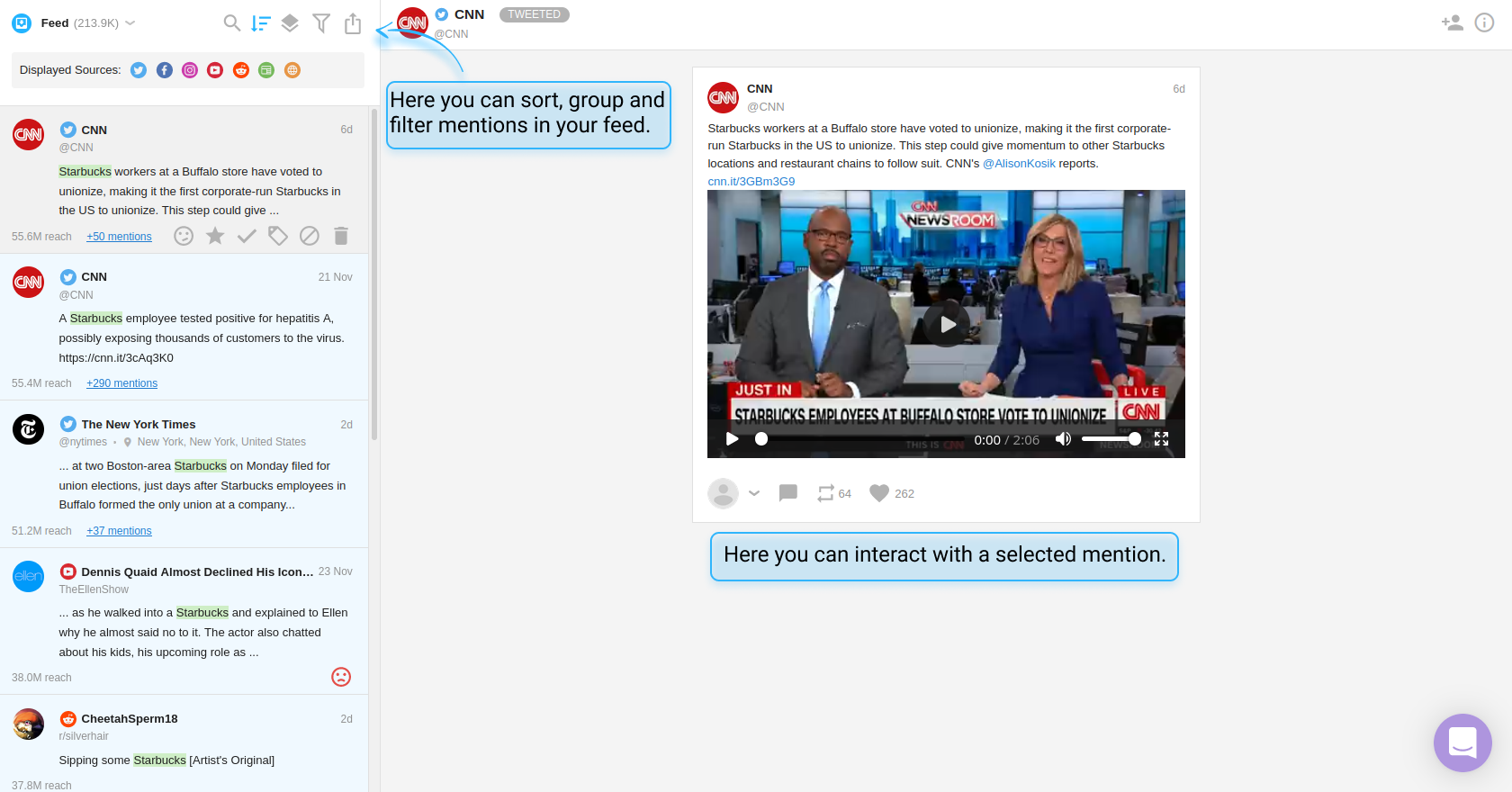Viewport: 1512px width, 792px height.
Task: Select the CheetahSperm18 Reddit mention
Action: (x=184, y=743)
